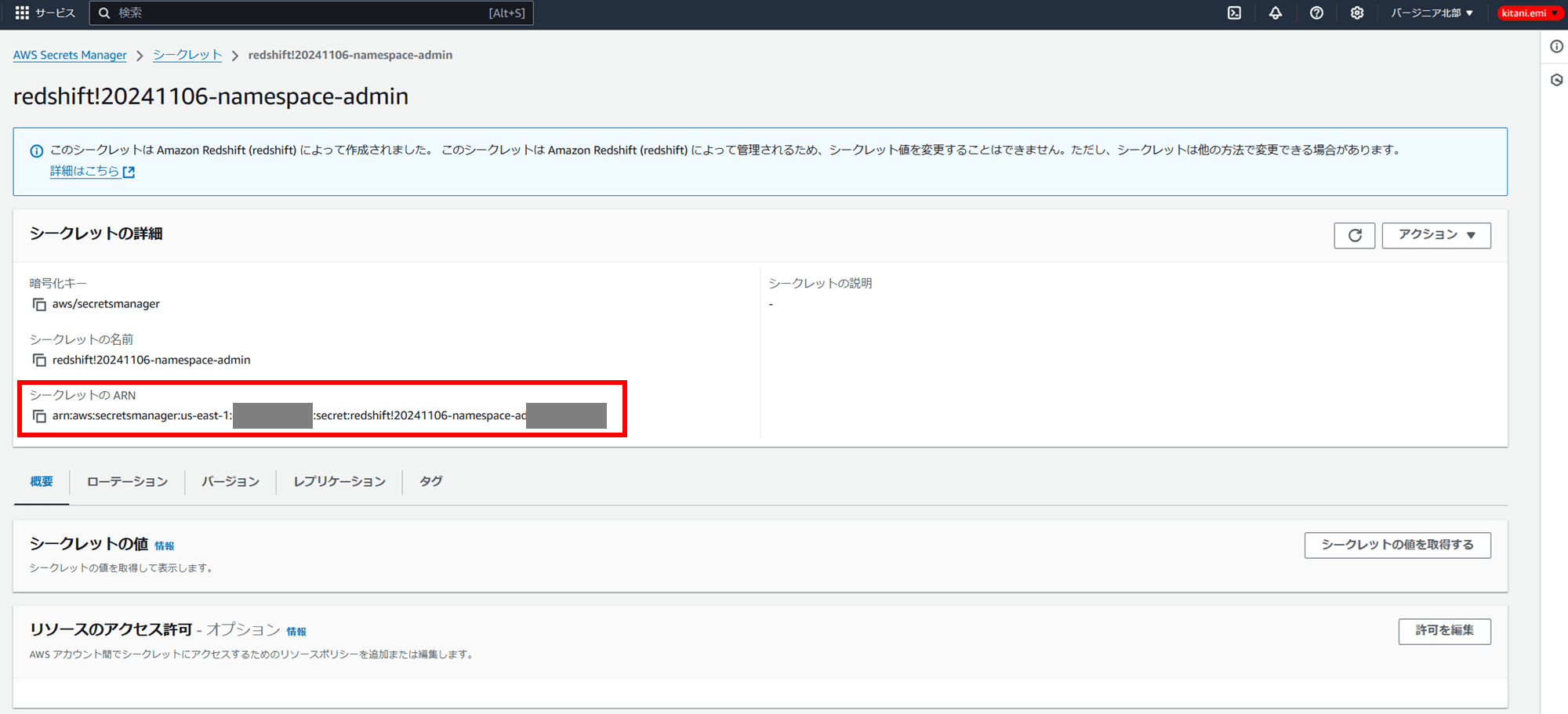This screenshot has width=1568, height=714.
Task: Click the external-link icon after 詳細はこちら
Action: 129,172
